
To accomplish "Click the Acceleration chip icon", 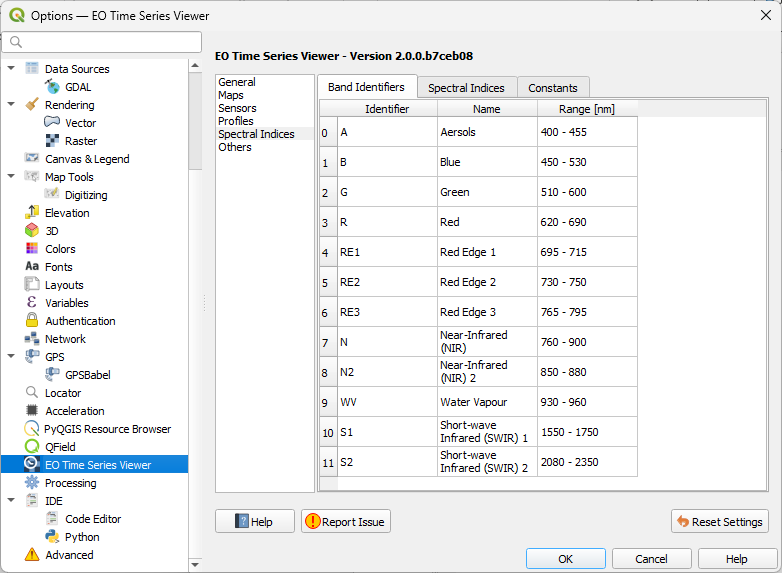I will (x=32, y=410).
